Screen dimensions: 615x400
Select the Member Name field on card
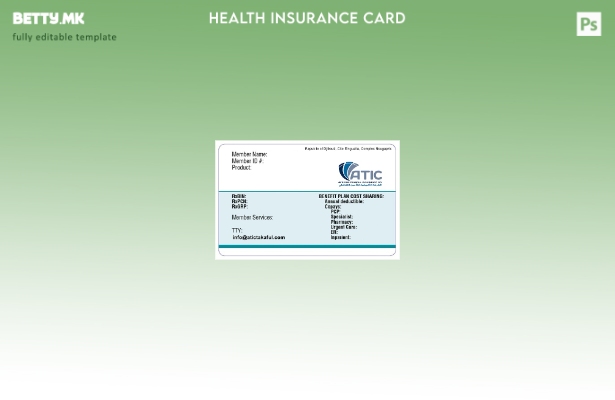click(x=249, y=154)
